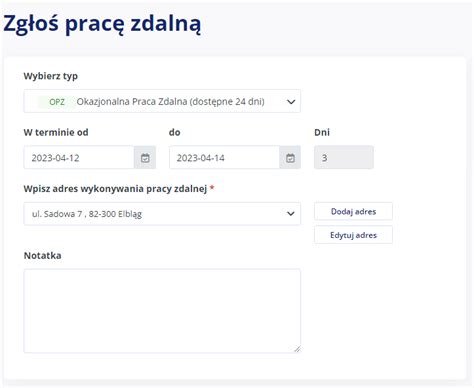
Task: Click the Wpisz adres wykonywania pracy zdalnej label
Action: tap(115, 189)
